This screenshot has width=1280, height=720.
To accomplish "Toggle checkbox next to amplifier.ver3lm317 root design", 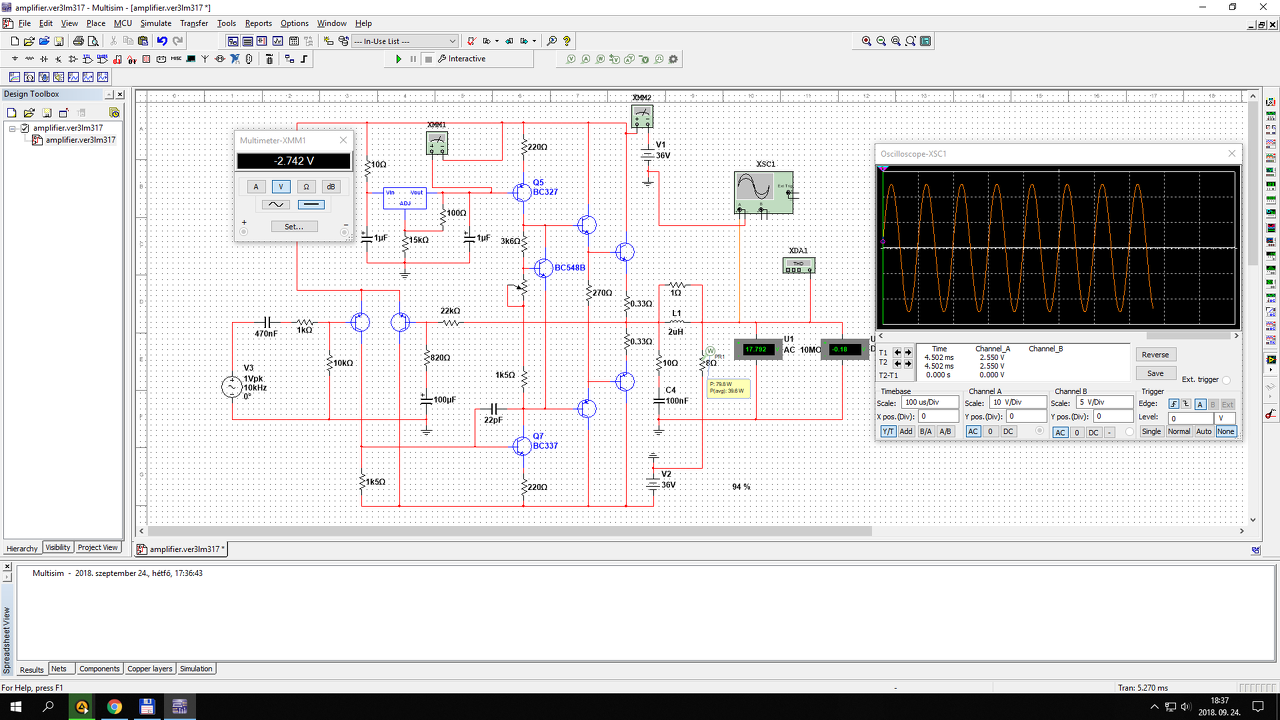I will 26,128.
